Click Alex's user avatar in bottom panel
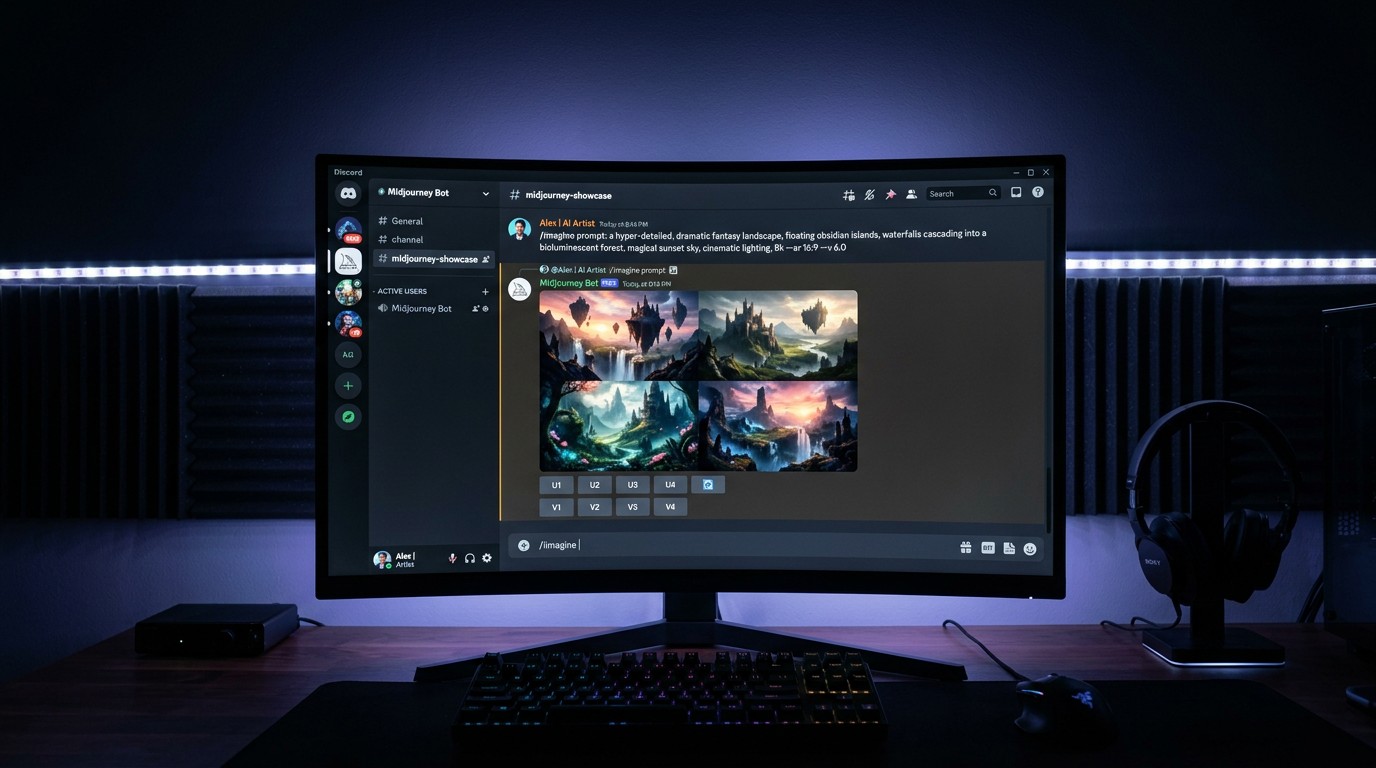1376x768 pixels. [382, 559]
